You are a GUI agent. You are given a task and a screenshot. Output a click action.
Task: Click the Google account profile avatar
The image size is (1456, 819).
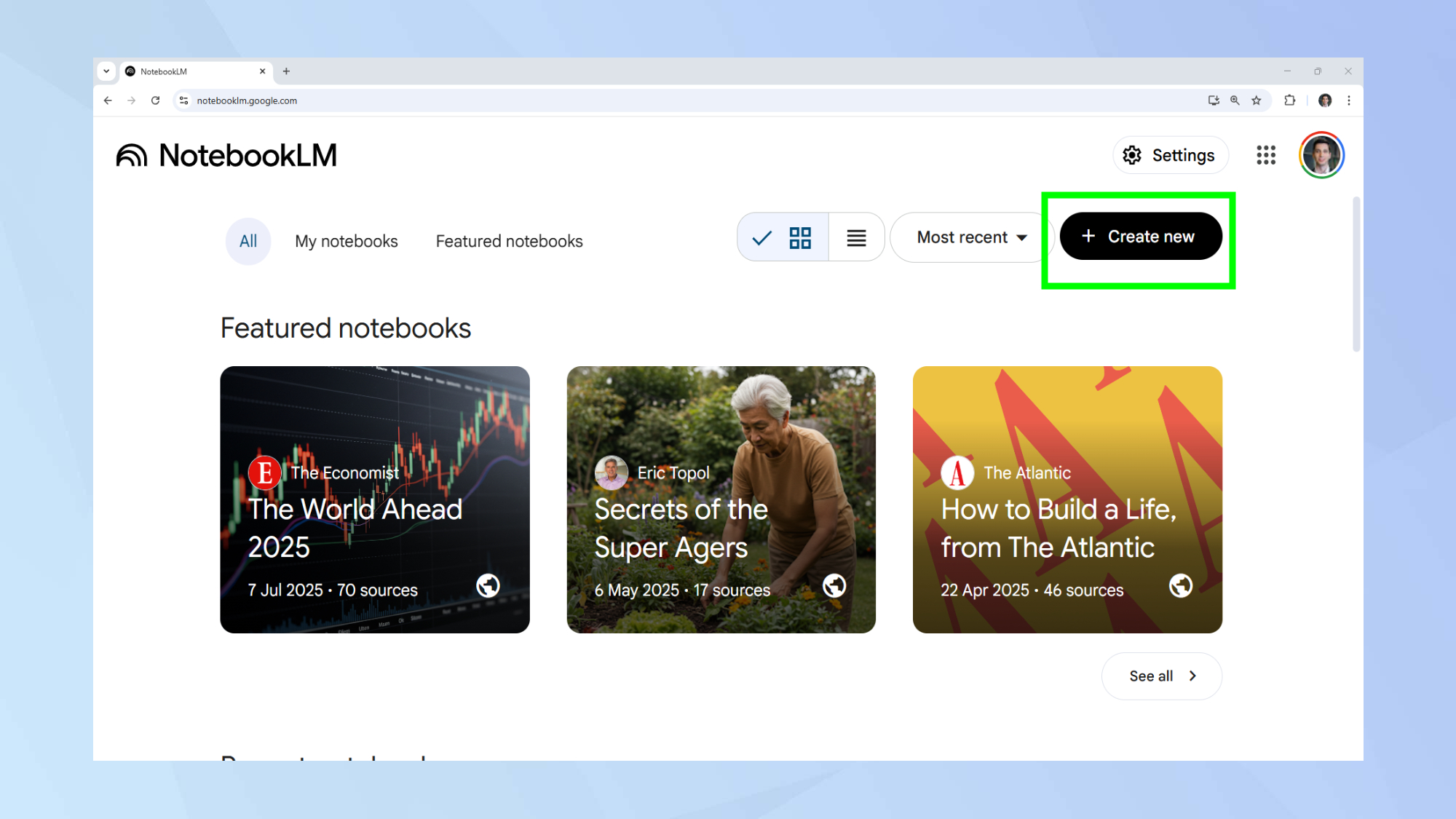pos(1321,155)
